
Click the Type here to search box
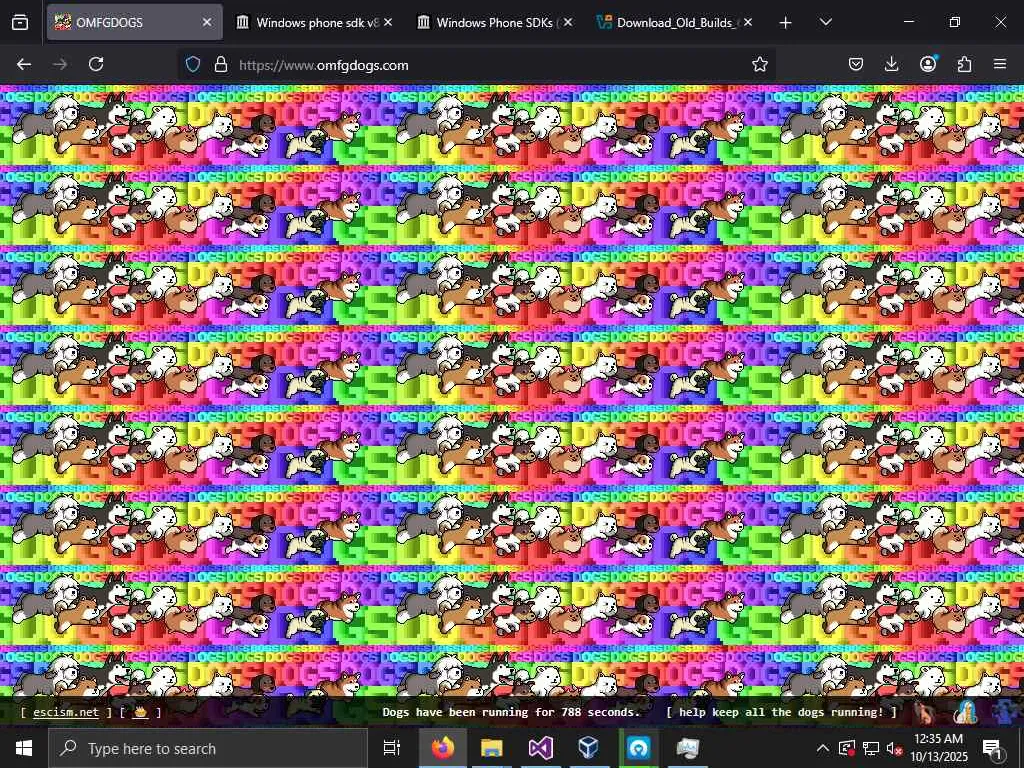pos(208,748)
